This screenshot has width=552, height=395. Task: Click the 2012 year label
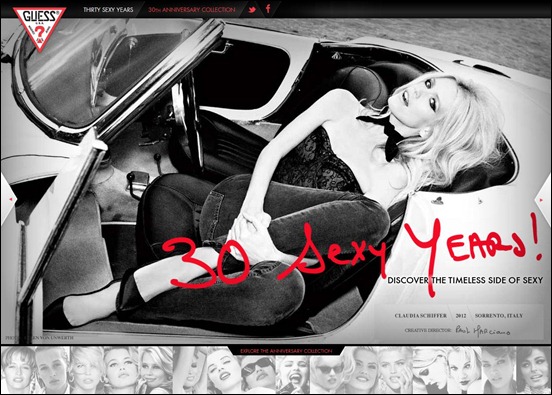coord(460,316)
